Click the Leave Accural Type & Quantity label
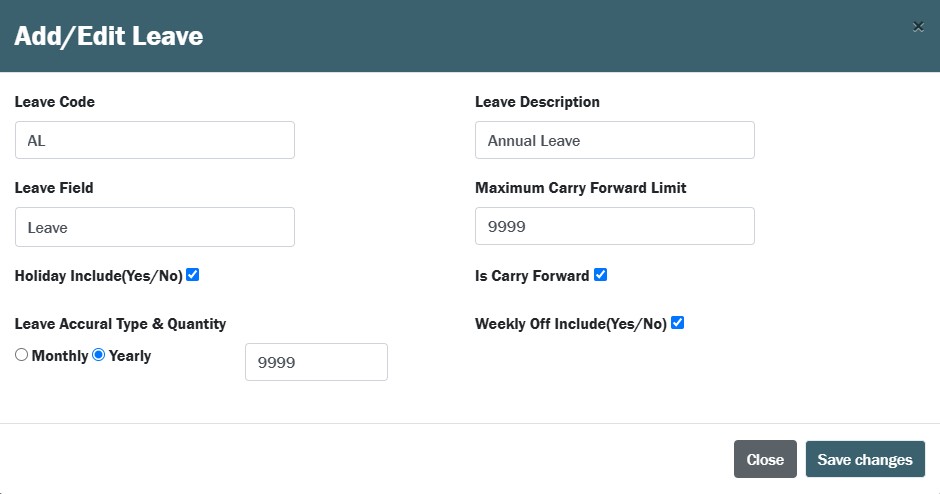The image size is (940, 494). click(120, 324)
